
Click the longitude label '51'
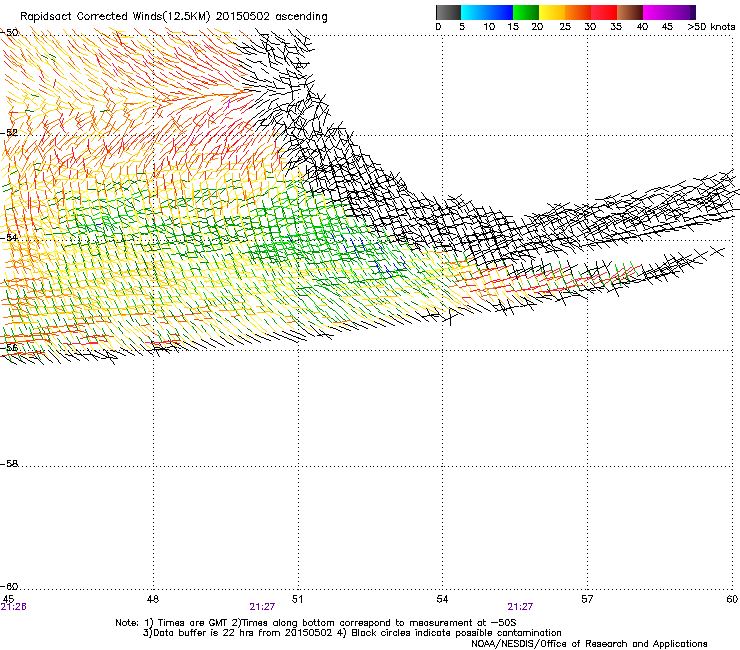click(297, 599)
